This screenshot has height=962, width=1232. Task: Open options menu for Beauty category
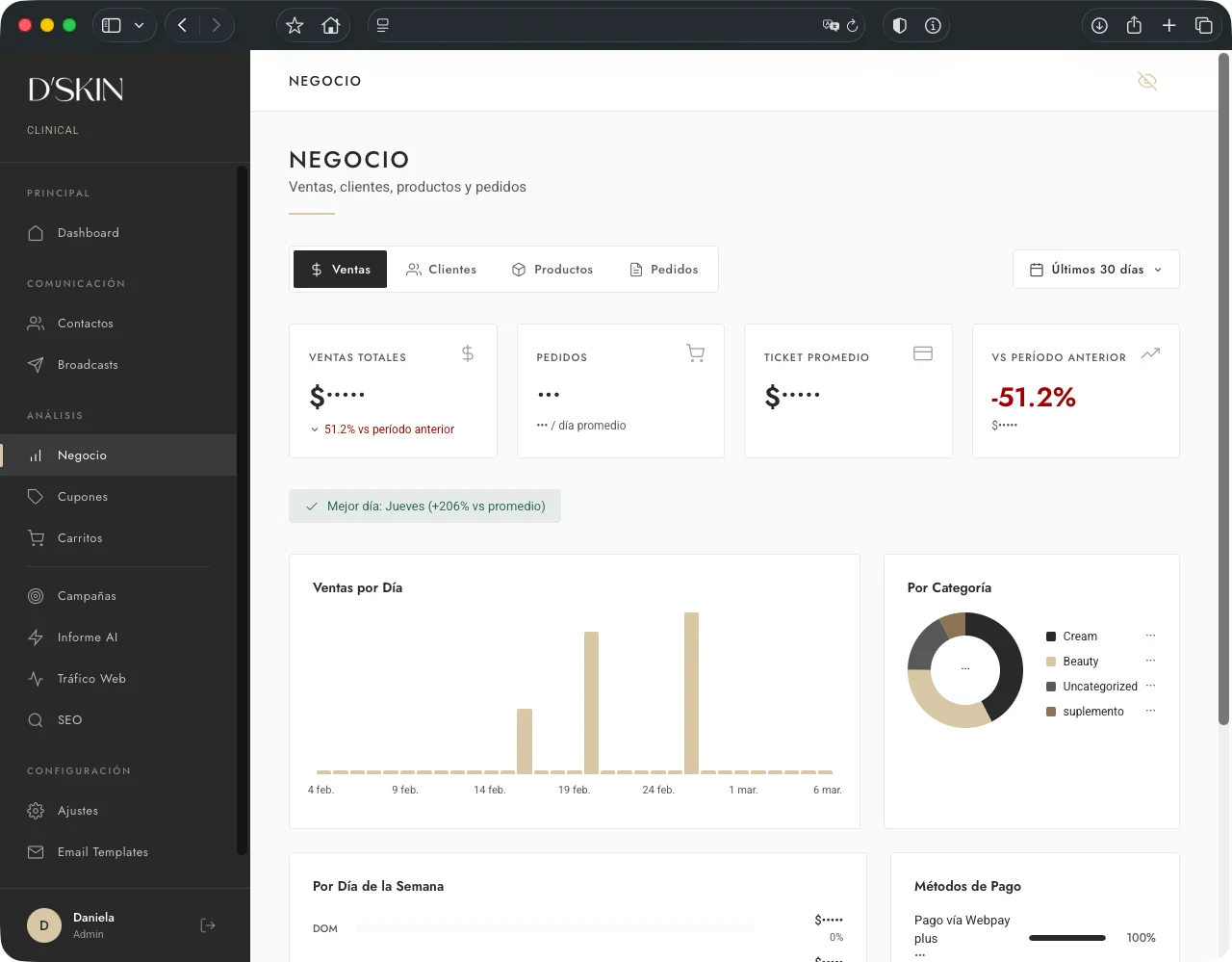tap(1150, 661)
